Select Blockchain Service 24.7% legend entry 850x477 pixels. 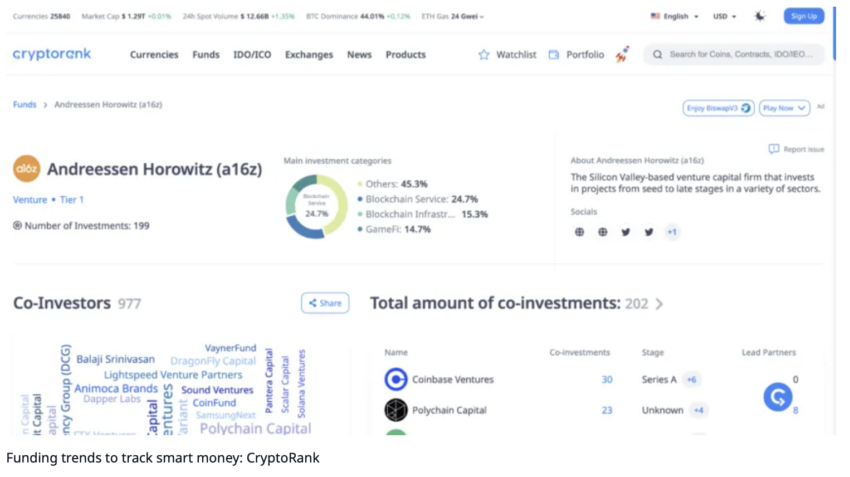(417, 199)
